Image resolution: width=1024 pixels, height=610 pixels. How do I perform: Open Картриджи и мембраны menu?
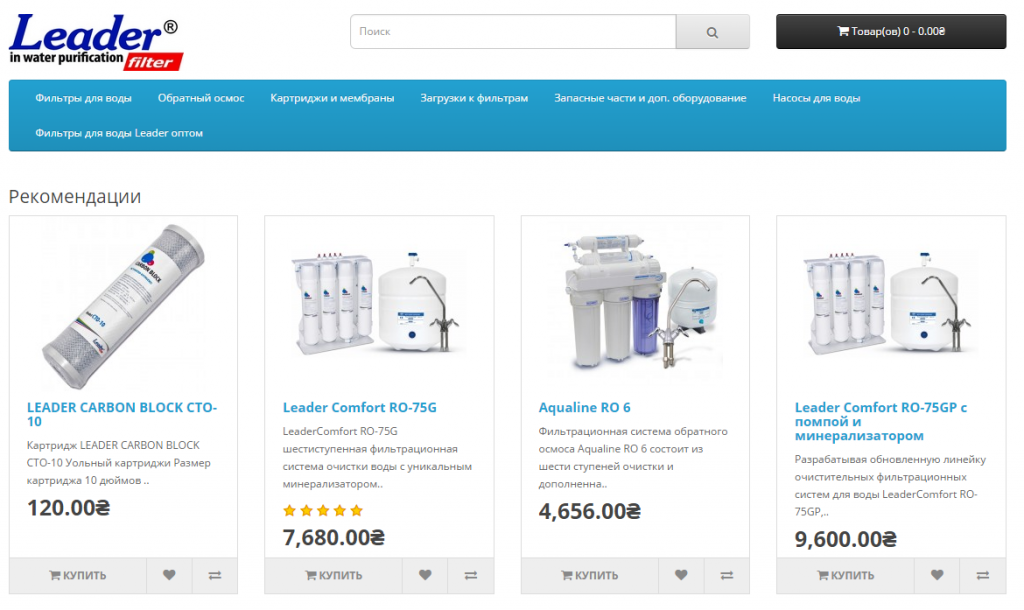[332, 98]
